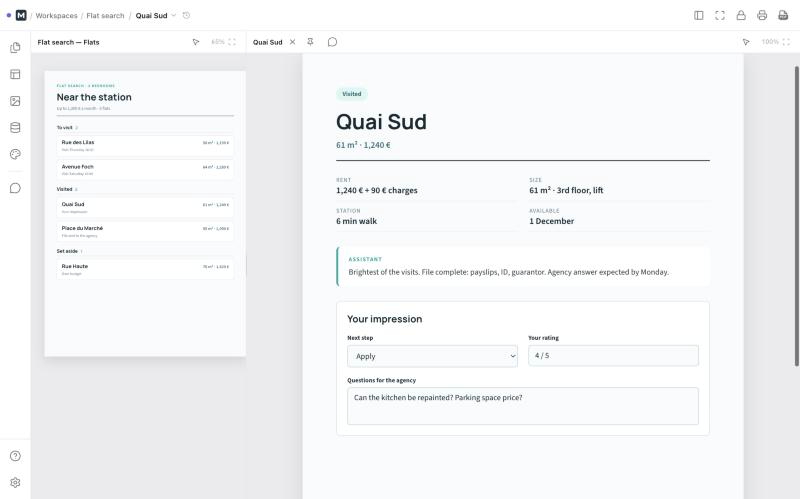Close the Quai Sud tab
This screenshot has height=499, width=800.
click(x=292, y=42)
